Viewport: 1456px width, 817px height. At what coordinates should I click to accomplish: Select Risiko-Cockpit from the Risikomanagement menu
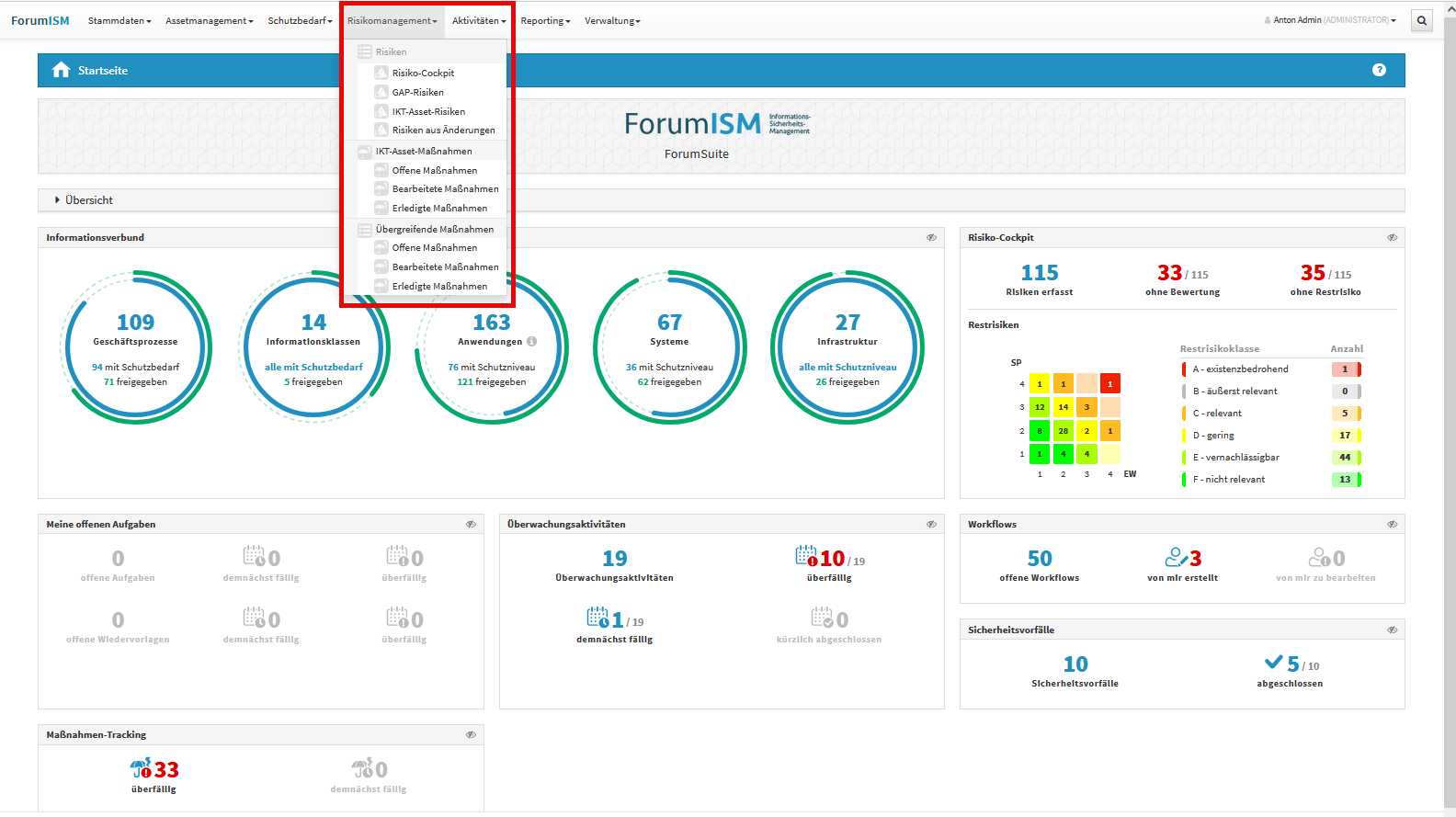423,74
